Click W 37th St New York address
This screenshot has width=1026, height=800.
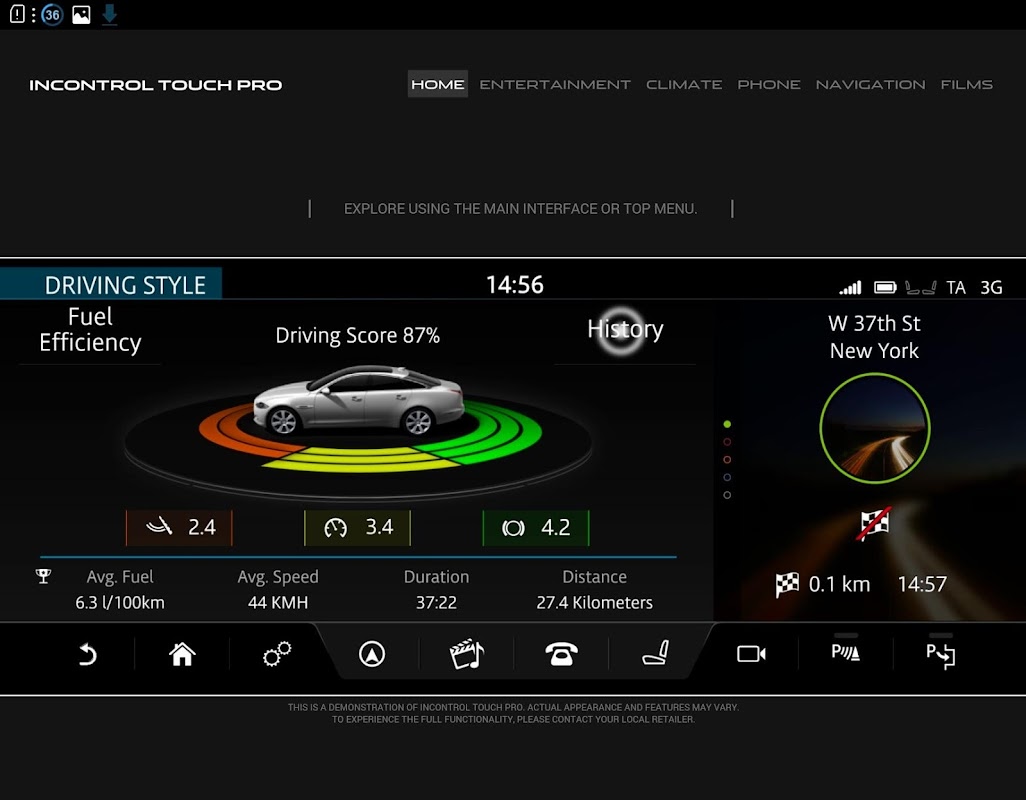pos(874,337)
